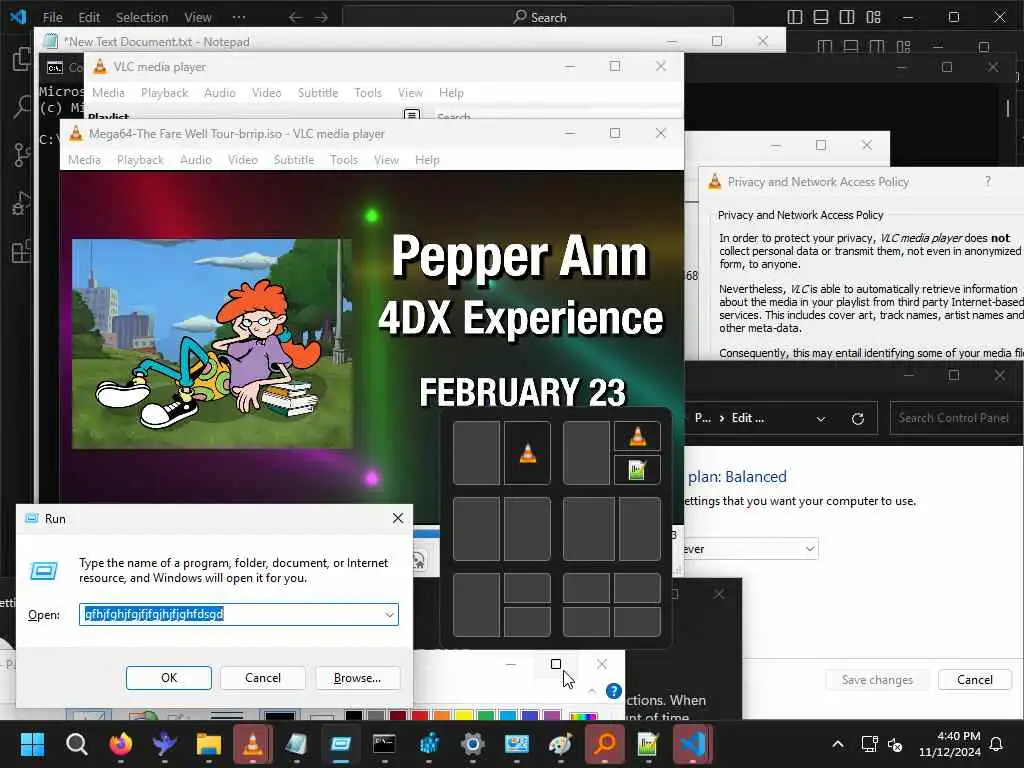This screenshot has height=768, width=1024.
Task: Open the View menu in VS Code
Action: (x=197, y=18)
